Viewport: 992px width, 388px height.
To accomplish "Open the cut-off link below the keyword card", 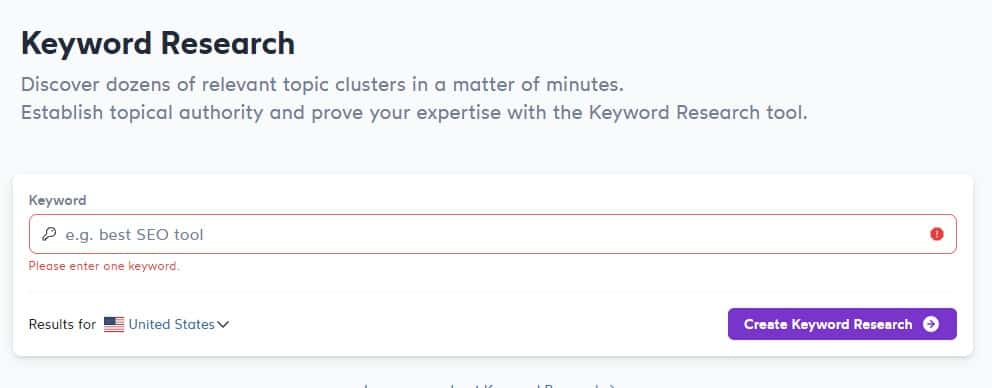I will pos(490,385).
